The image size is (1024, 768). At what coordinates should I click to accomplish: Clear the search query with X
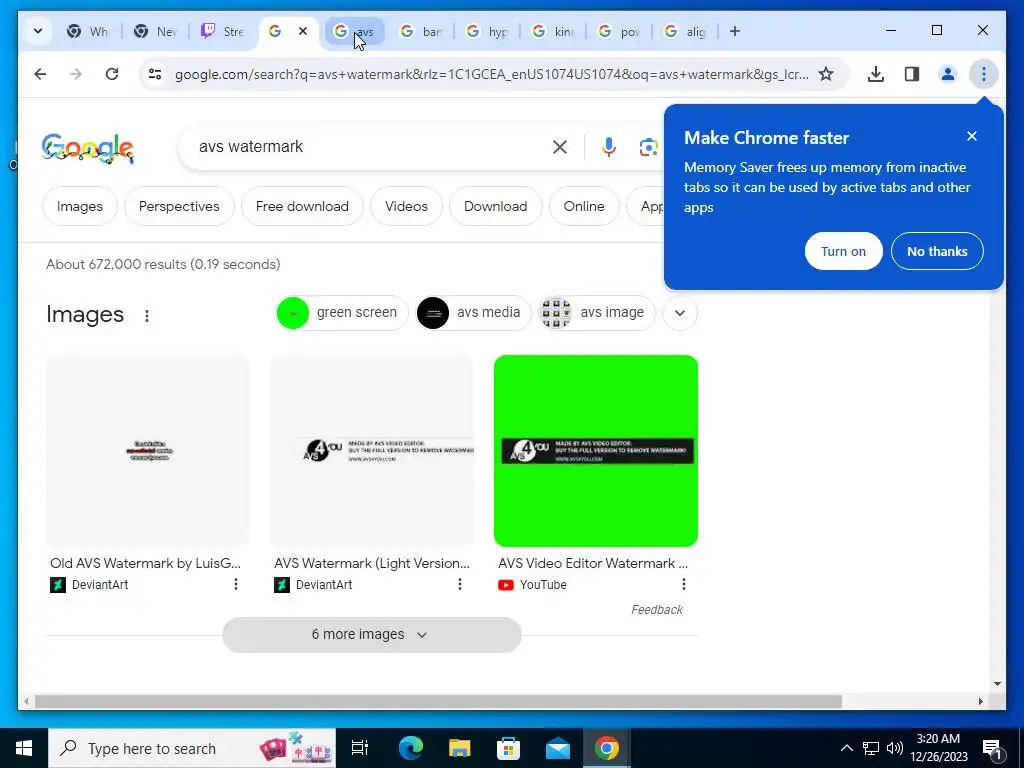click(560, 147)
